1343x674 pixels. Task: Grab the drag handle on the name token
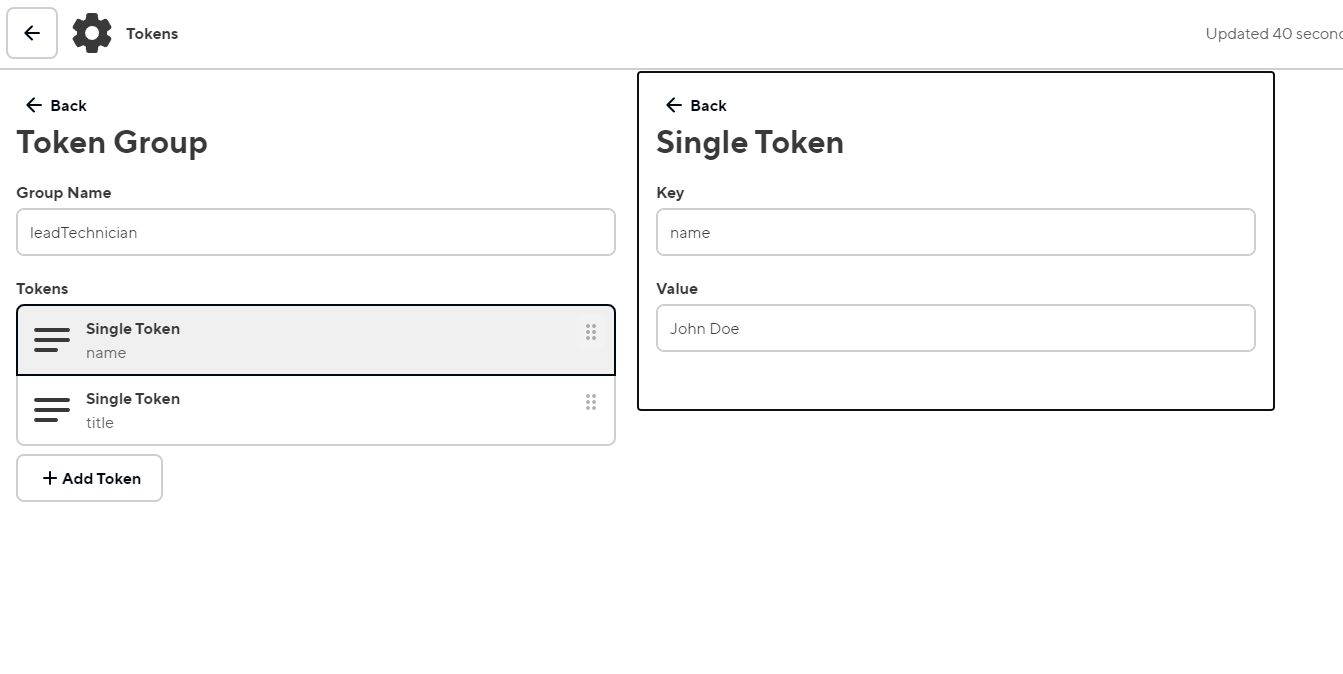coord(591,332)
